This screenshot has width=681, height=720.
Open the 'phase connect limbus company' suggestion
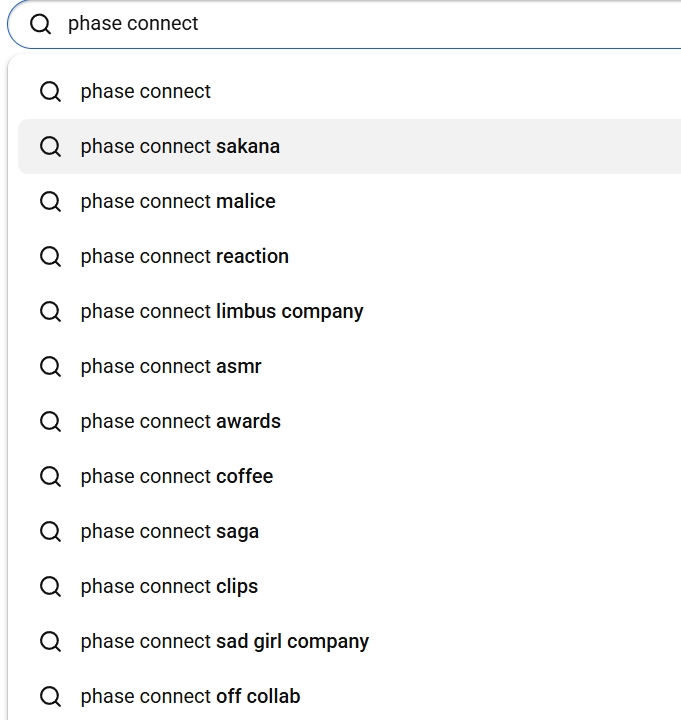(222, 312)
